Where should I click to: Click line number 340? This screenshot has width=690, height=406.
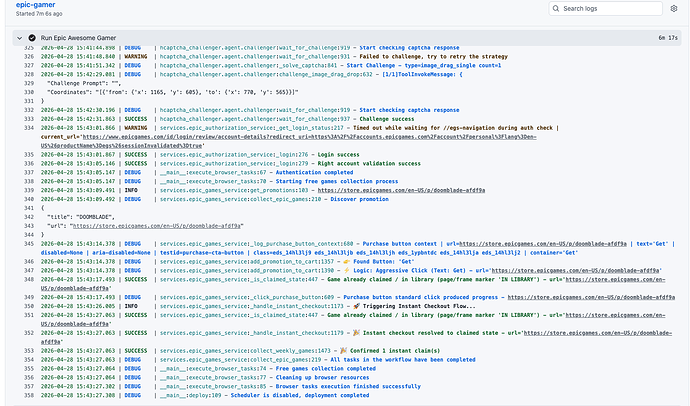29,199
